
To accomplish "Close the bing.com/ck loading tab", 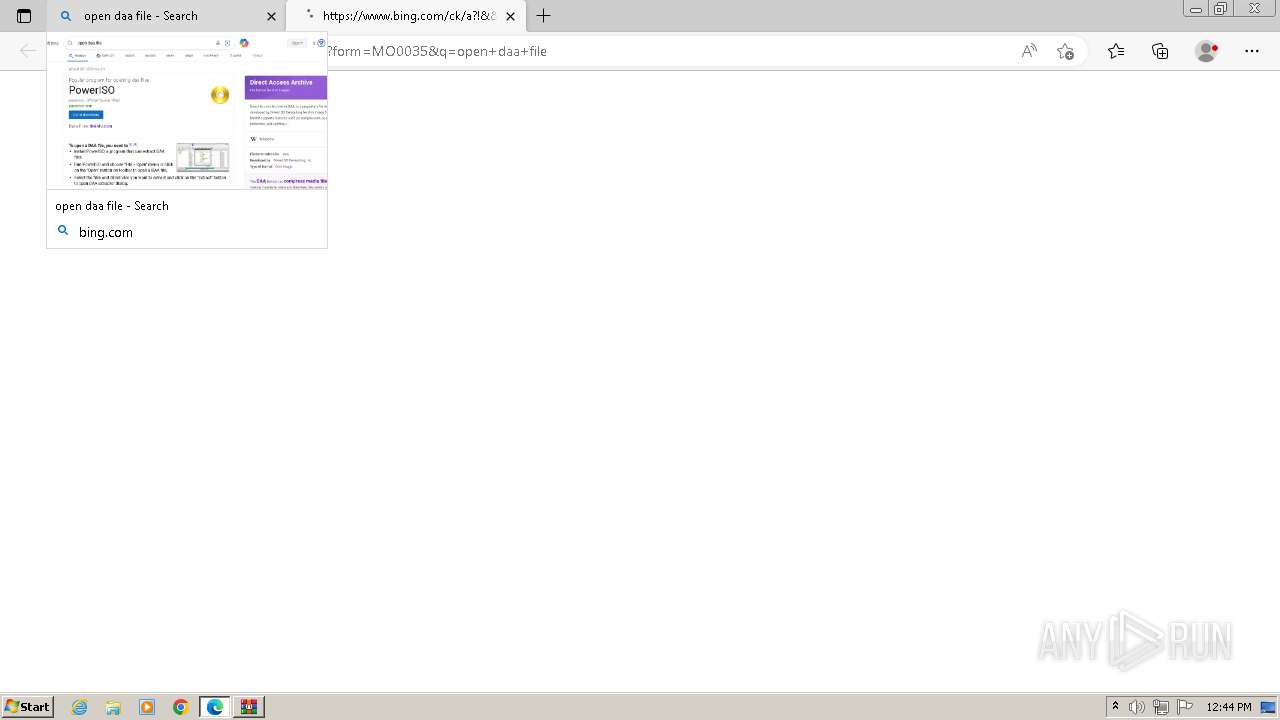I will pos(511,16).
